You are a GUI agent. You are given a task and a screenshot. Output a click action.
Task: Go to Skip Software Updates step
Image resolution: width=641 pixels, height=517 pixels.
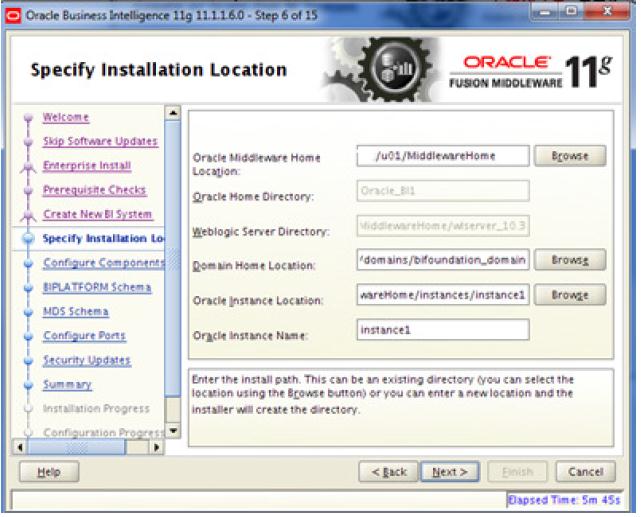click(x=100, y=141)
